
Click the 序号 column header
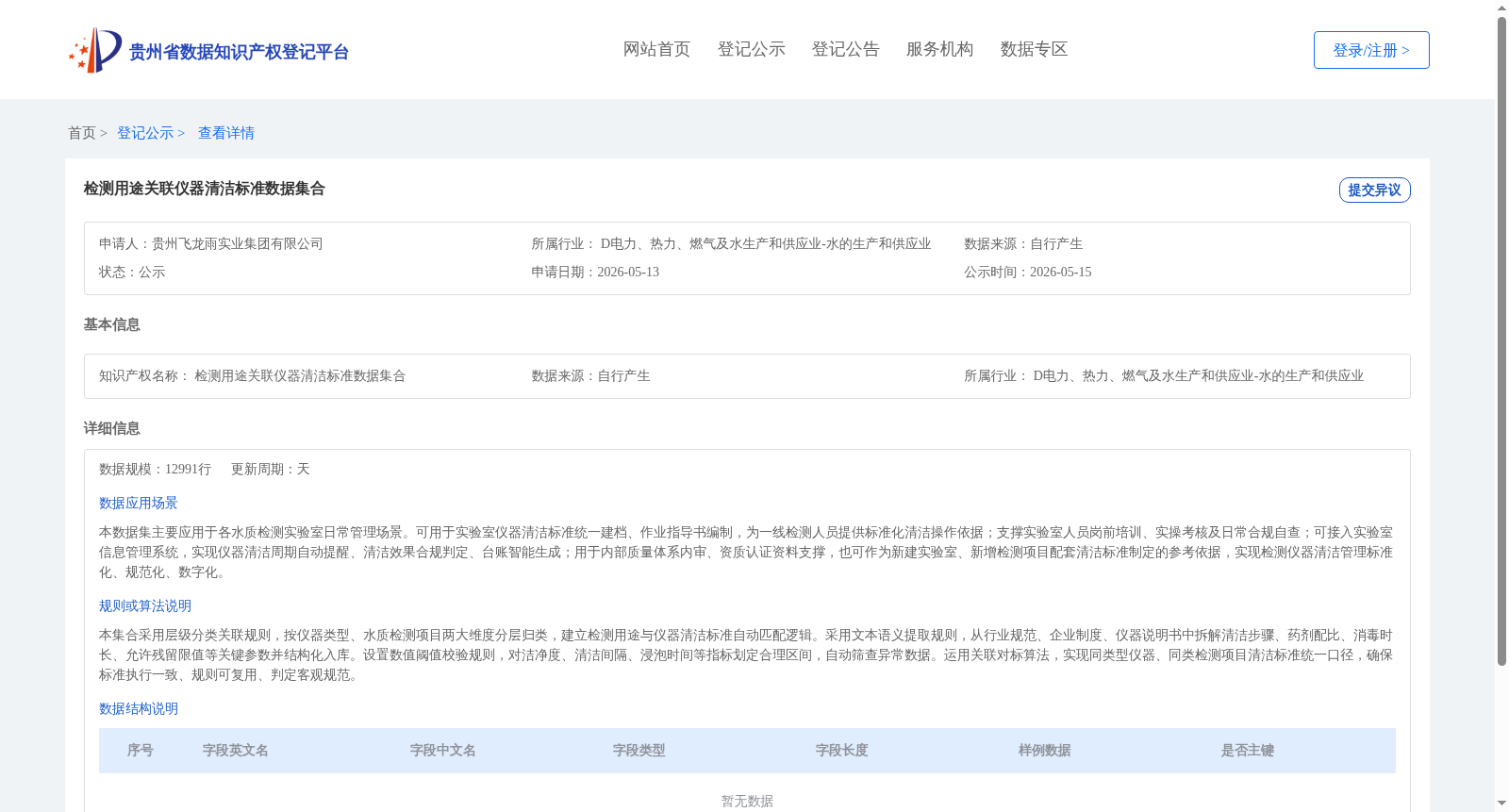pos(141,751)
